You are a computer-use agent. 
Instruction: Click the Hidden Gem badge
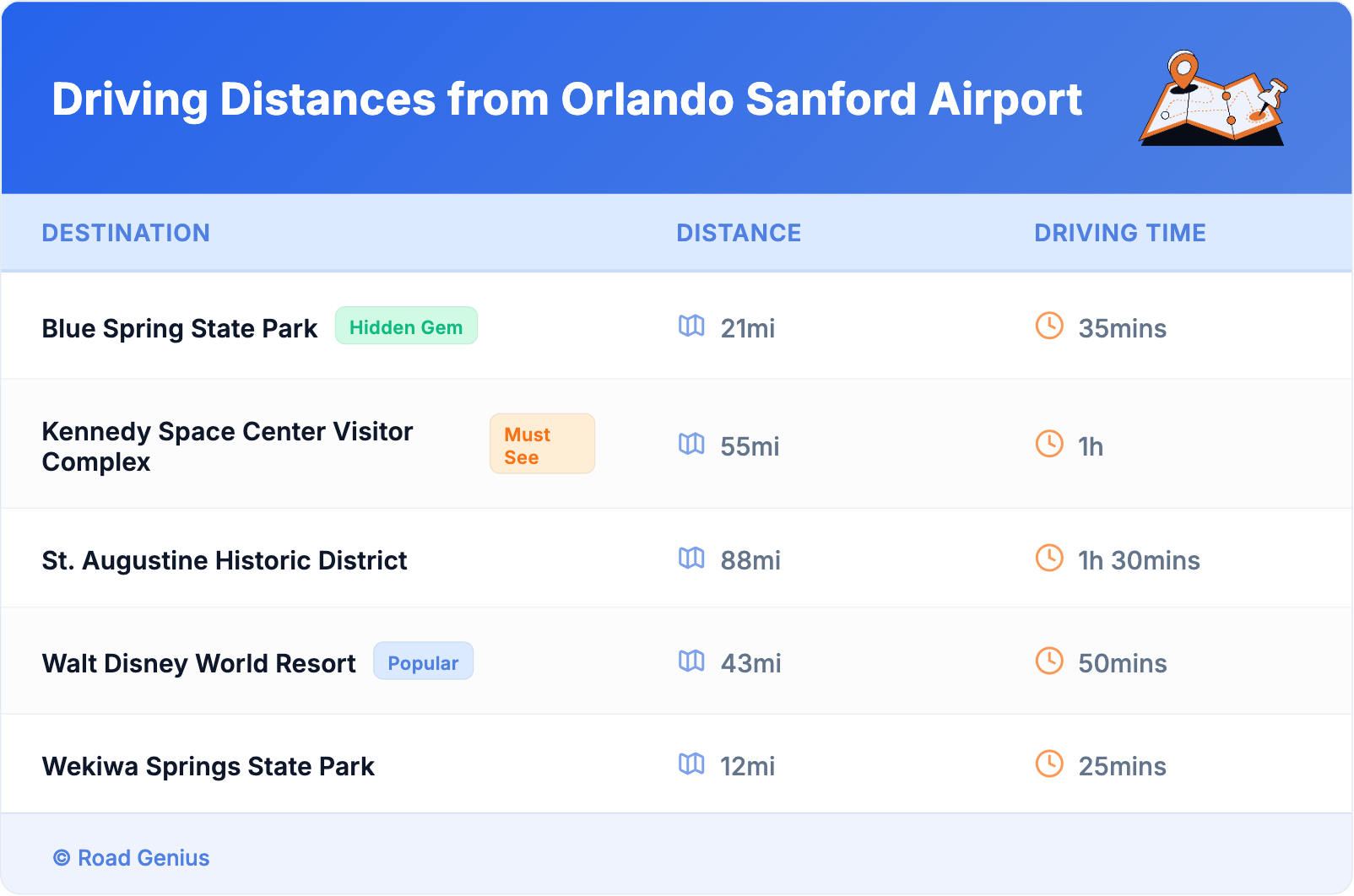pyautogui.click(x=406, y=327)
